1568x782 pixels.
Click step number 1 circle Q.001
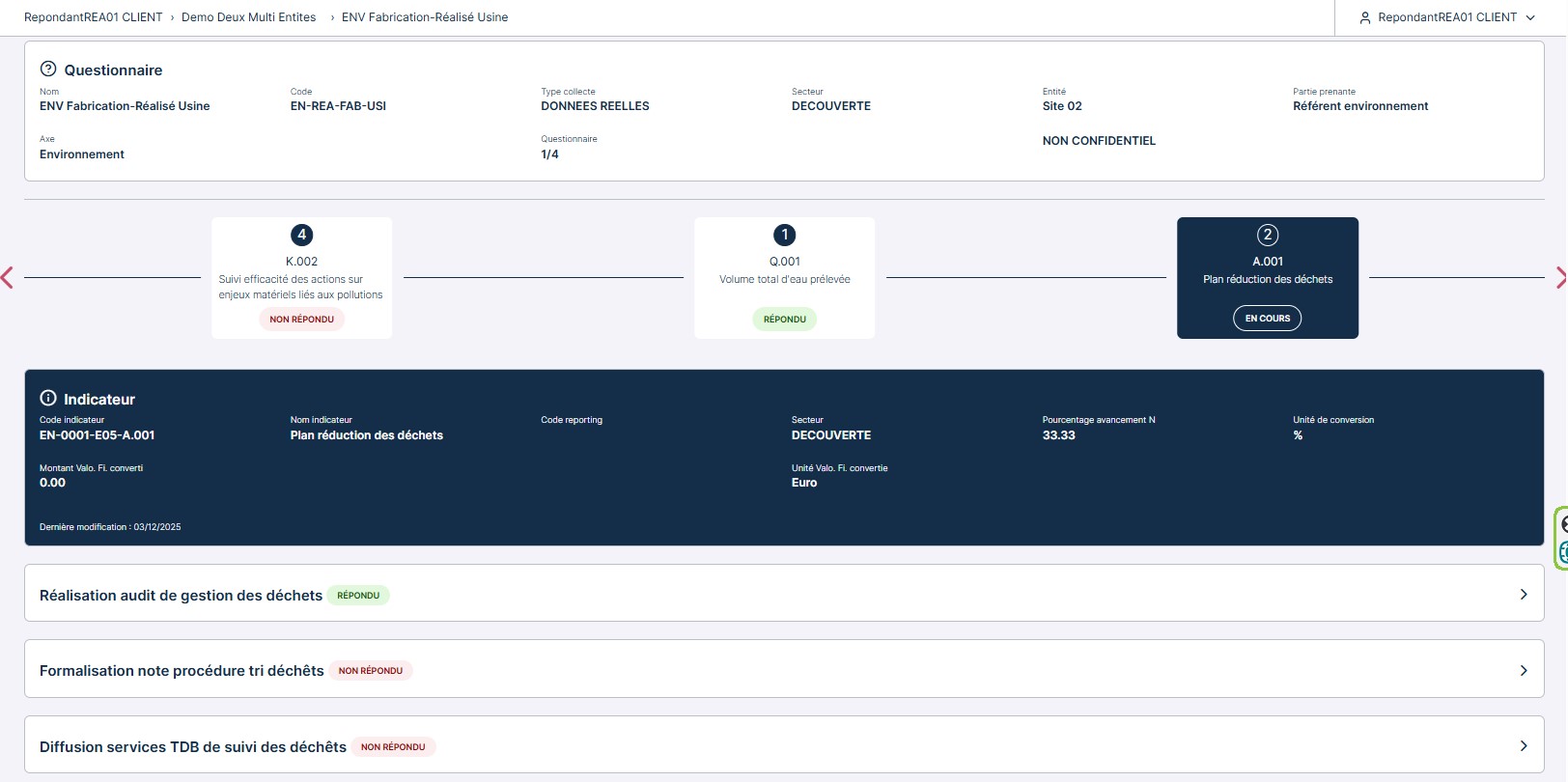785,235
